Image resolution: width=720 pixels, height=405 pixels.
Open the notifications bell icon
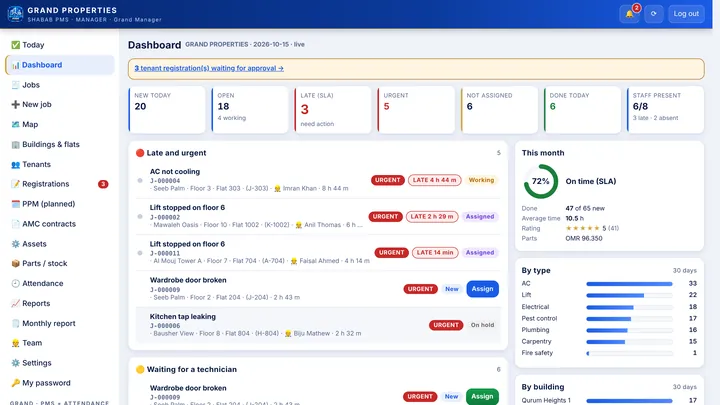tap(629, 14)
